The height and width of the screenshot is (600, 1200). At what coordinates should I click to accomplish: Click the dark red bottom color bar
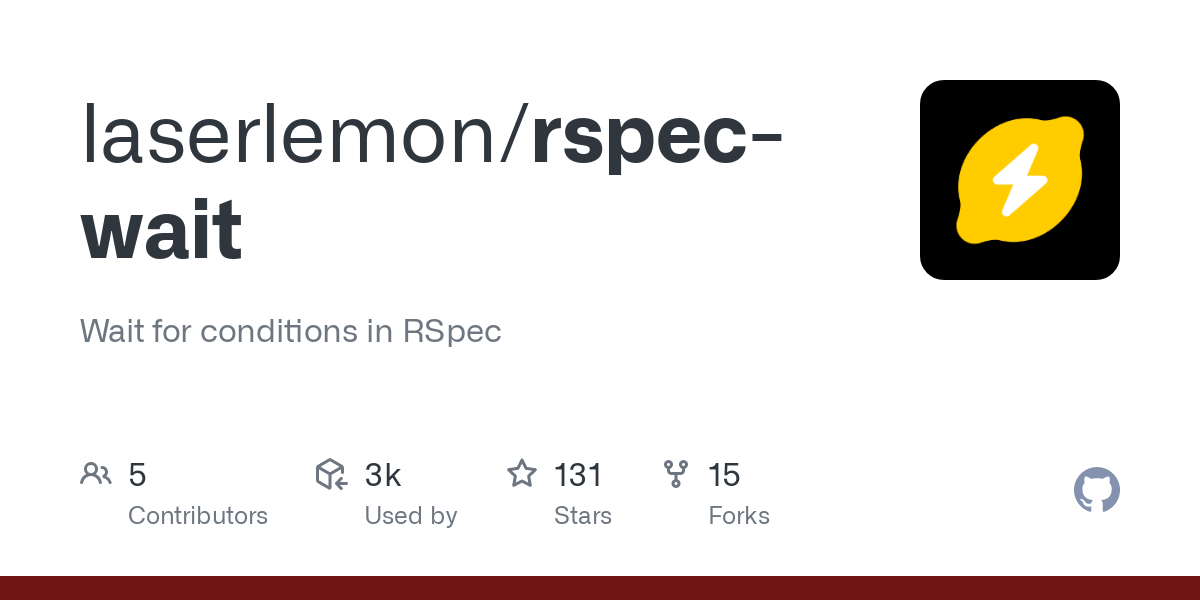600,588
